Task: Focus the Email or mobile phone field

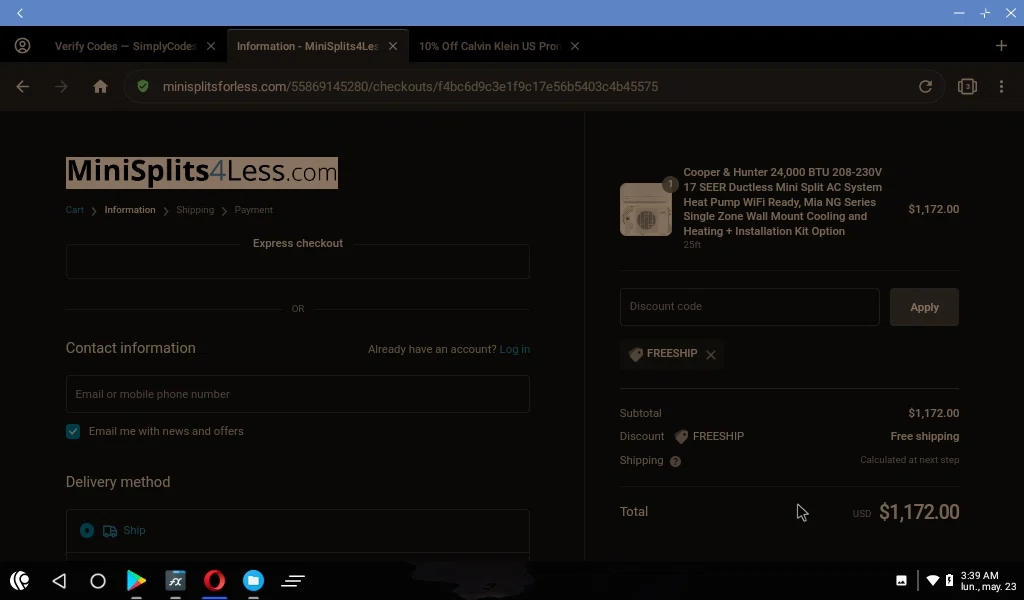Action: (298, 394)
